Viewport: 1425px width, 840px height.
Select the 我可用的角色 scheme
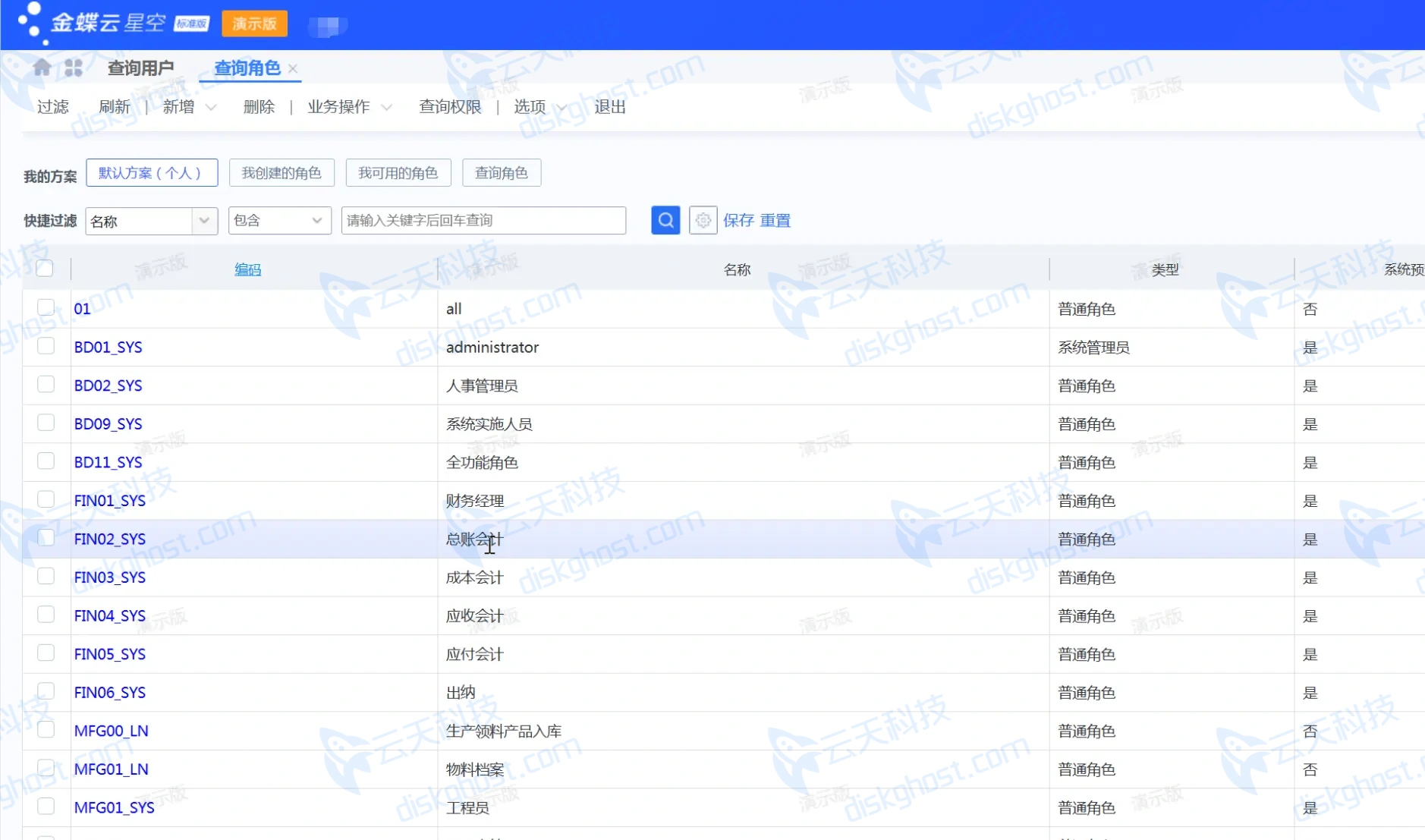tap(398, 173)
